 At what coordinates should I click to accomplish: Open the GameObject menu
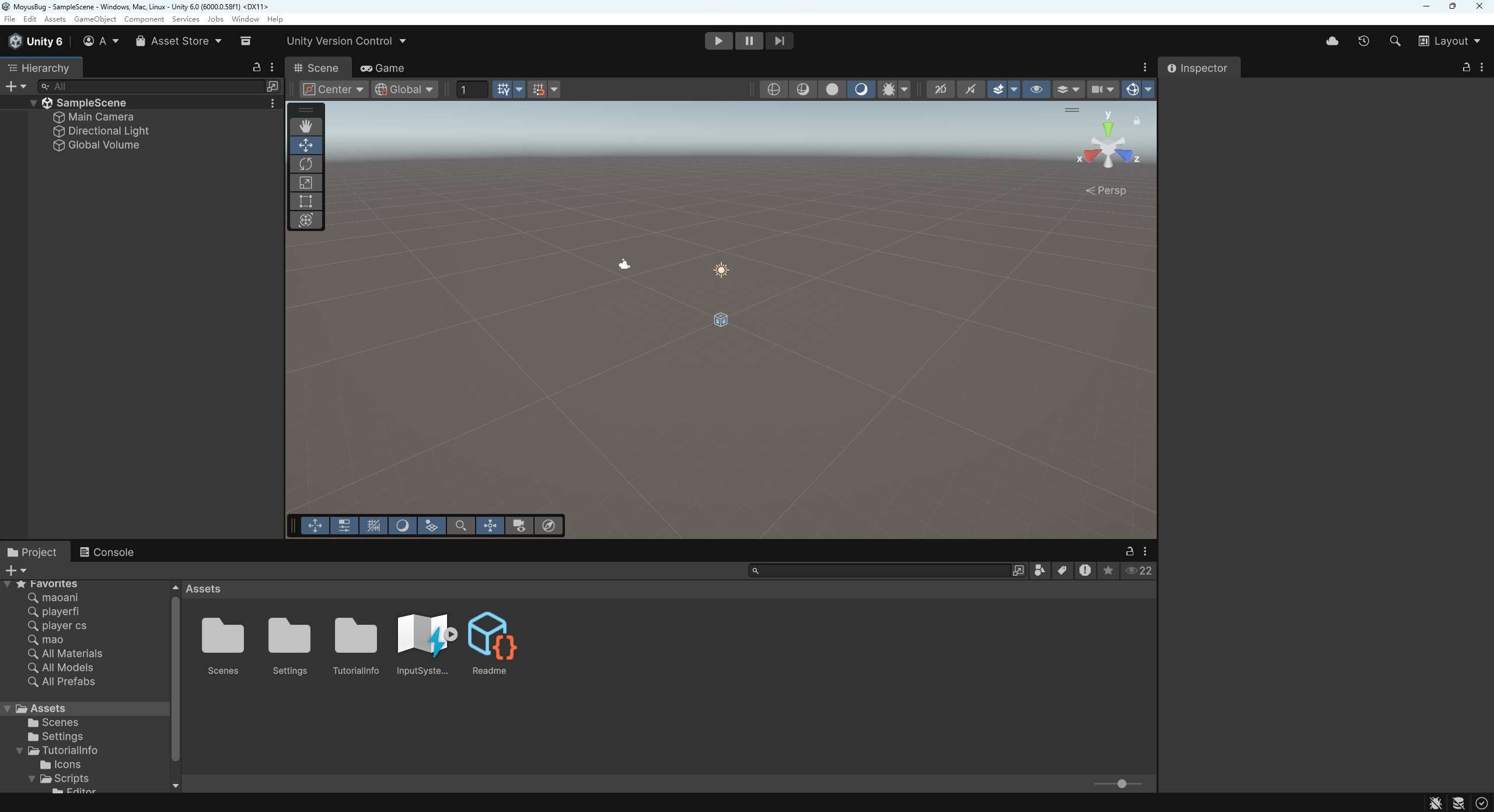[95, 19]
